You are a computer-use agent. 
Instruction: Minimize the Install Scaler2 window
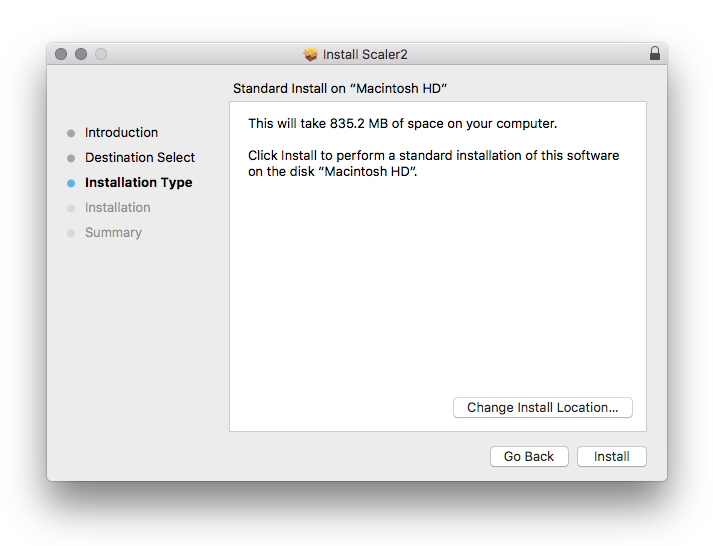click(x=81, y=54)
